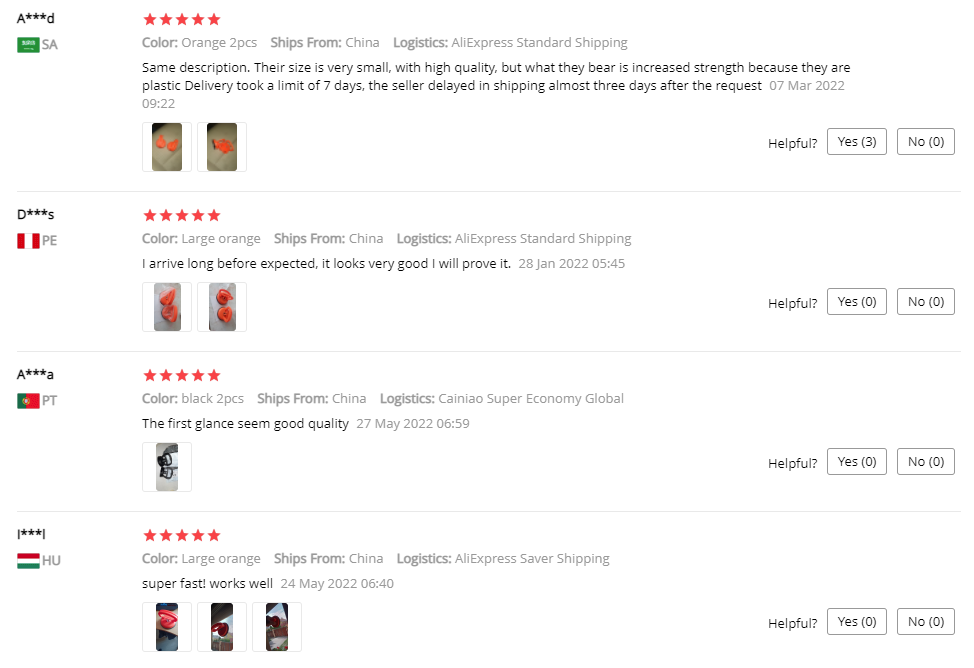Click No (0) on A***d's review

pos(925,142)
